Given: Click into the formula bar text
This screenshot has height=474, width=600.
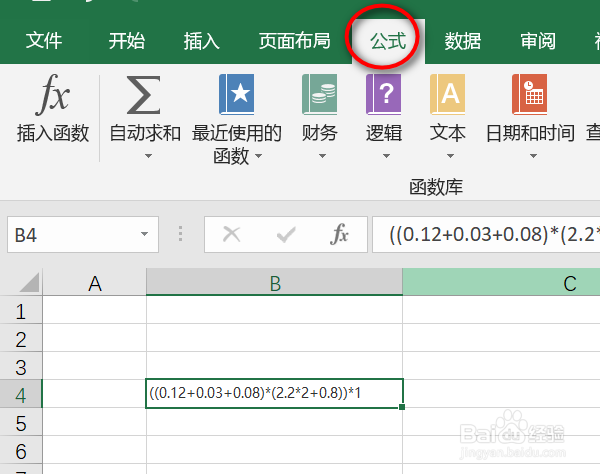Looking at the screenshot, I should (x=486, y=235).
